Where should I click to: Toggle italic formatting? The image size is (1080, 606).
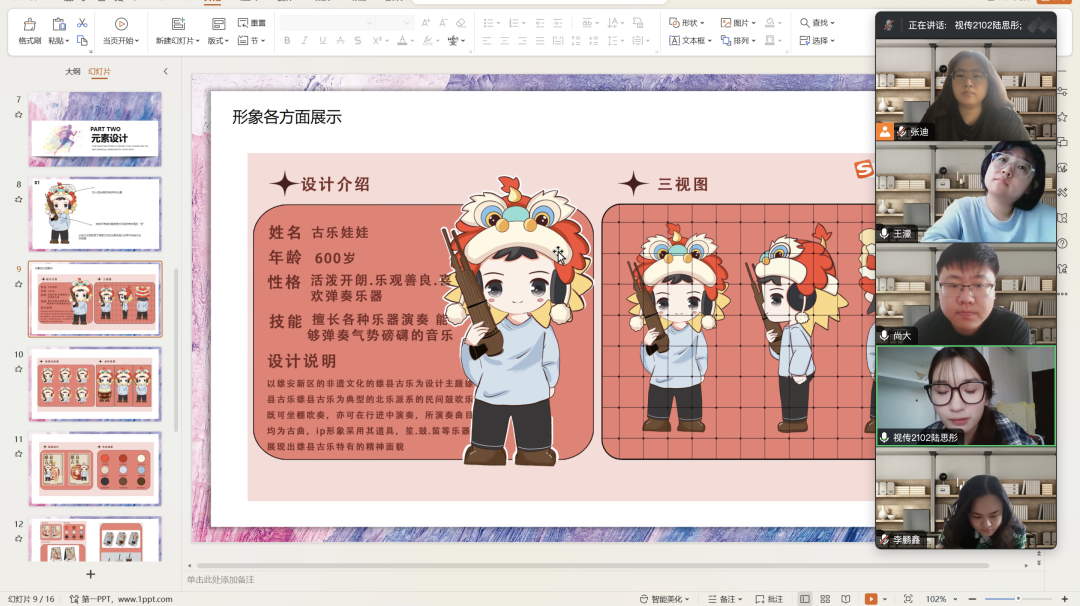point(304,39)
